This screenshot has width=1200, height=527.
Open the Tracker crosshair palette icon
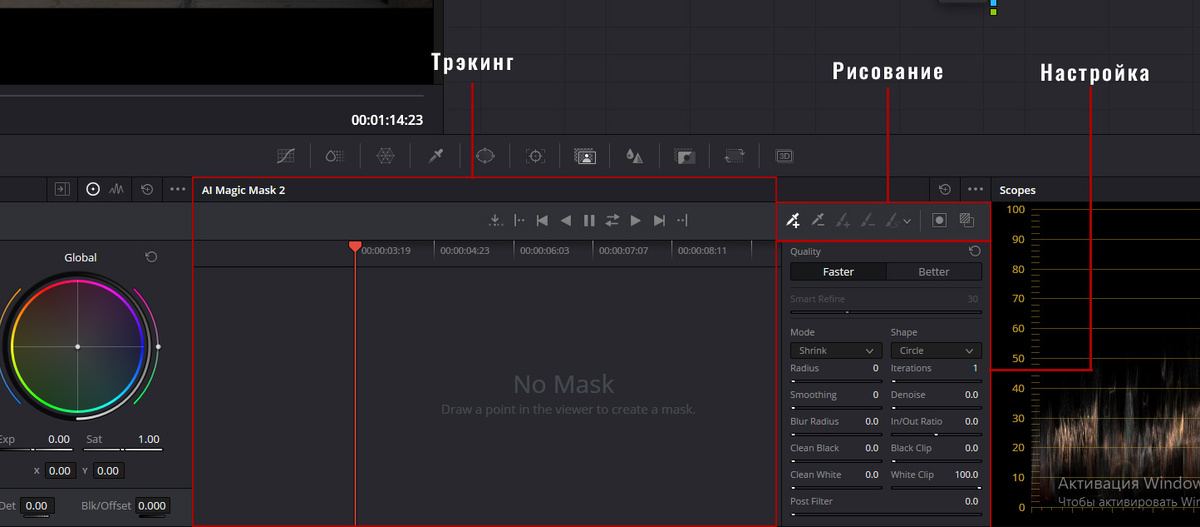point(535,156)
